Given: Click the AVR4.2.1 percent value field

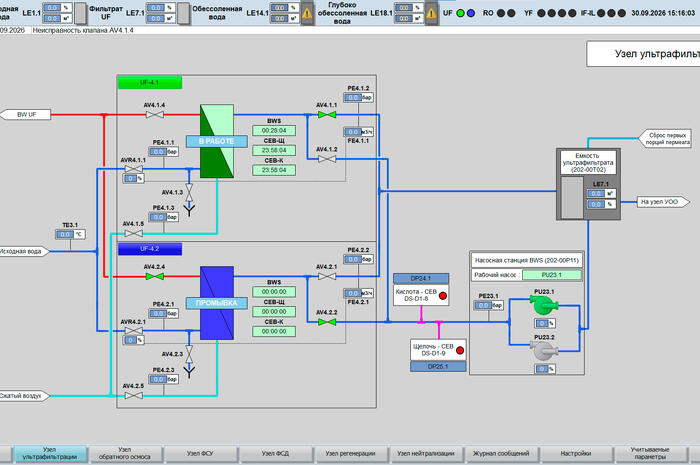Looking at the screenshot, I should 133,340.
